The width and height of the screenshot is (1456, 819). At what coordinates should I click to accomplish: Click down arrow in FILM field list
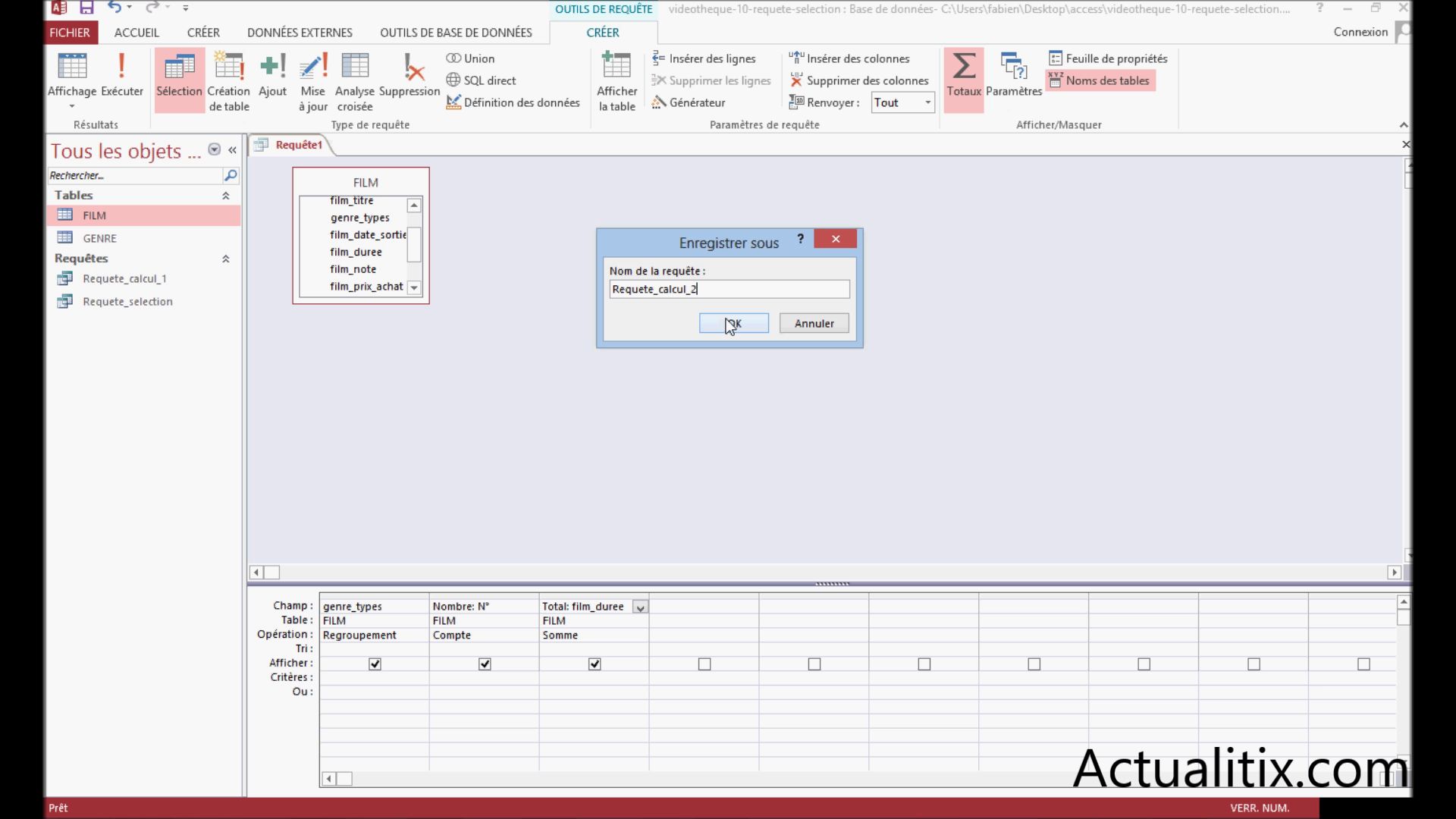point(414,287)
